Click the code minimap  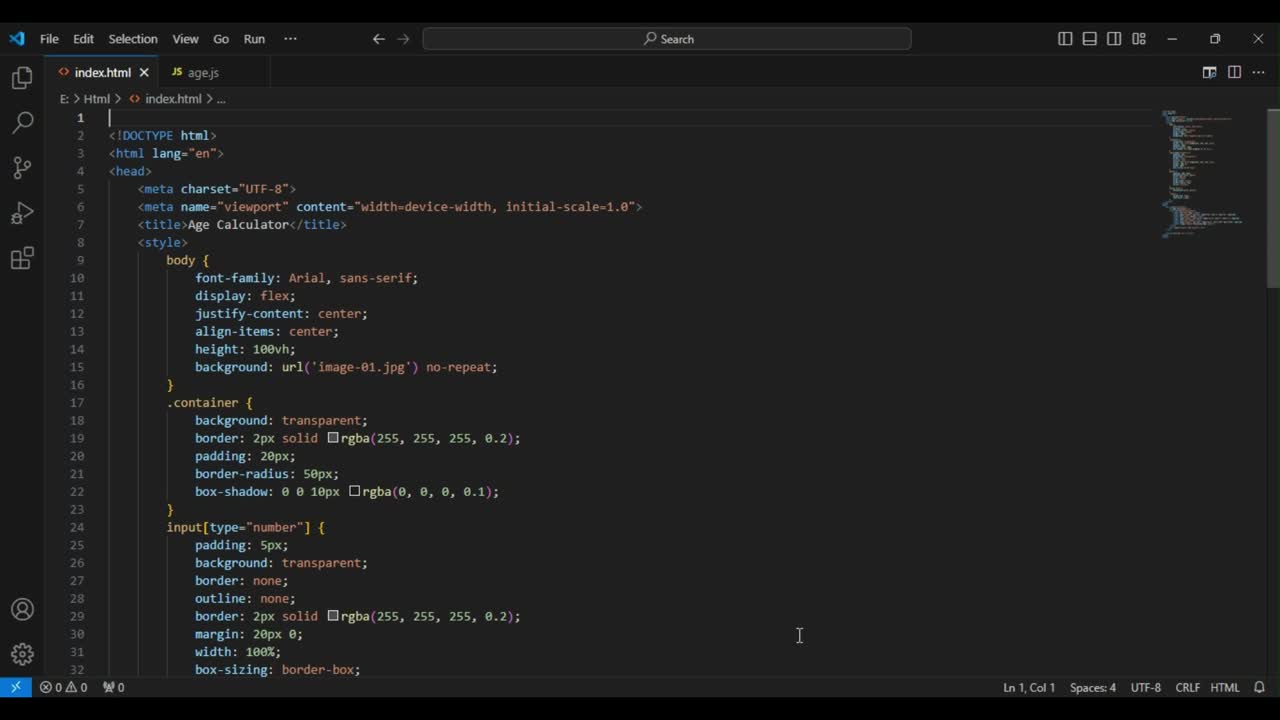click(1205, 172)
